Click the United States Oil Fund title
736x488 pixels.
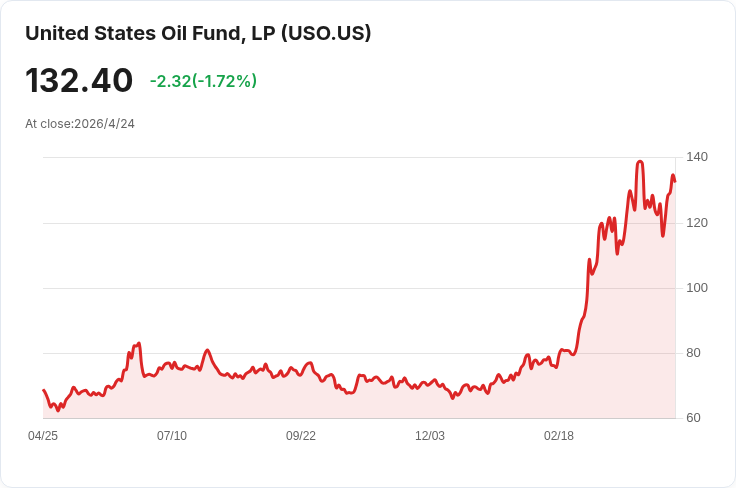pos(198,34)
